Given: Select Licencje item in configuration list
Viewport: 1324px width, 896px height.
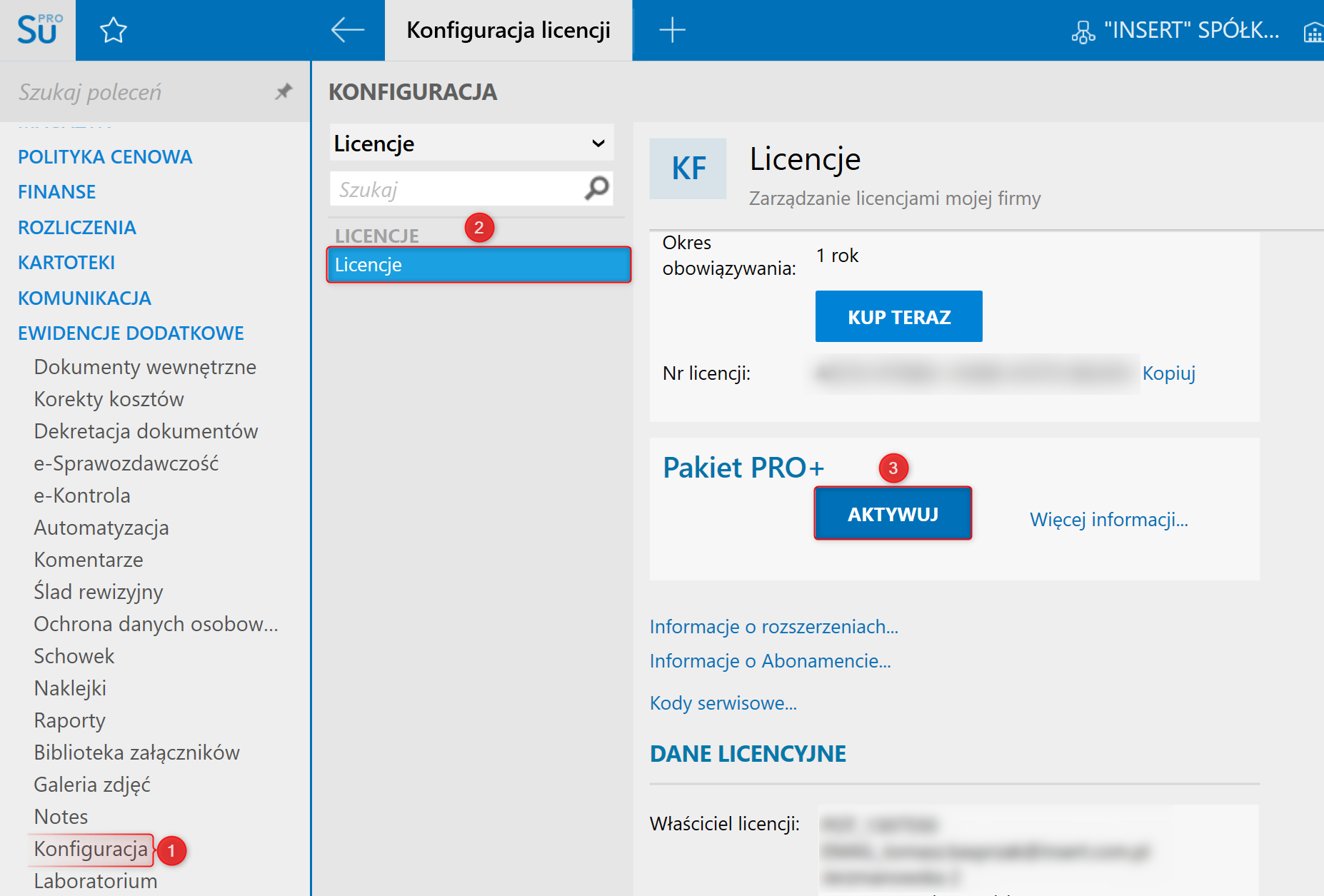Looking at the screenshot, I should click(x=478, y=265).
